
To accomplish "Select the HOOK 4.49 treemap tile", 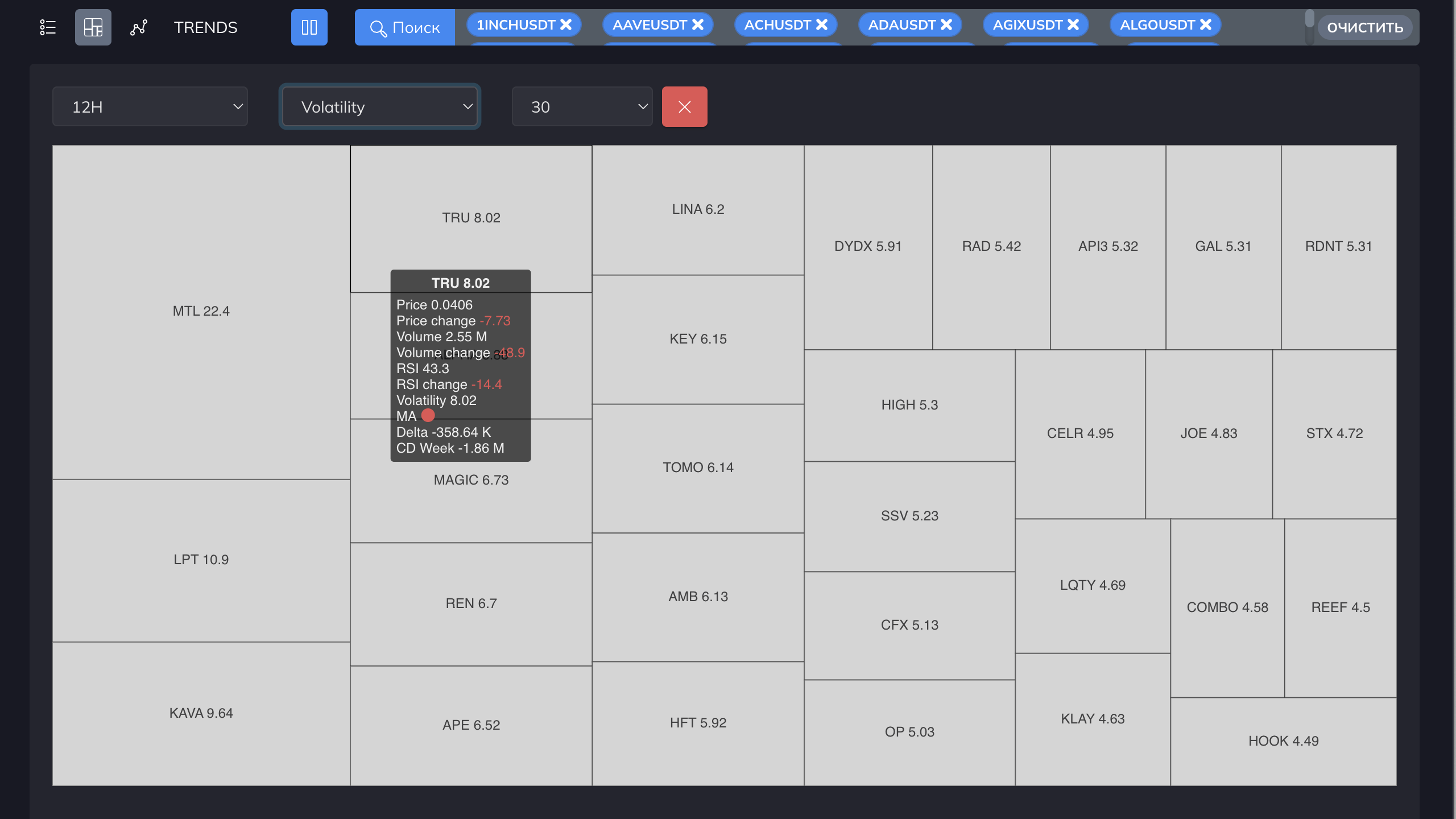I will (1283, 741).
